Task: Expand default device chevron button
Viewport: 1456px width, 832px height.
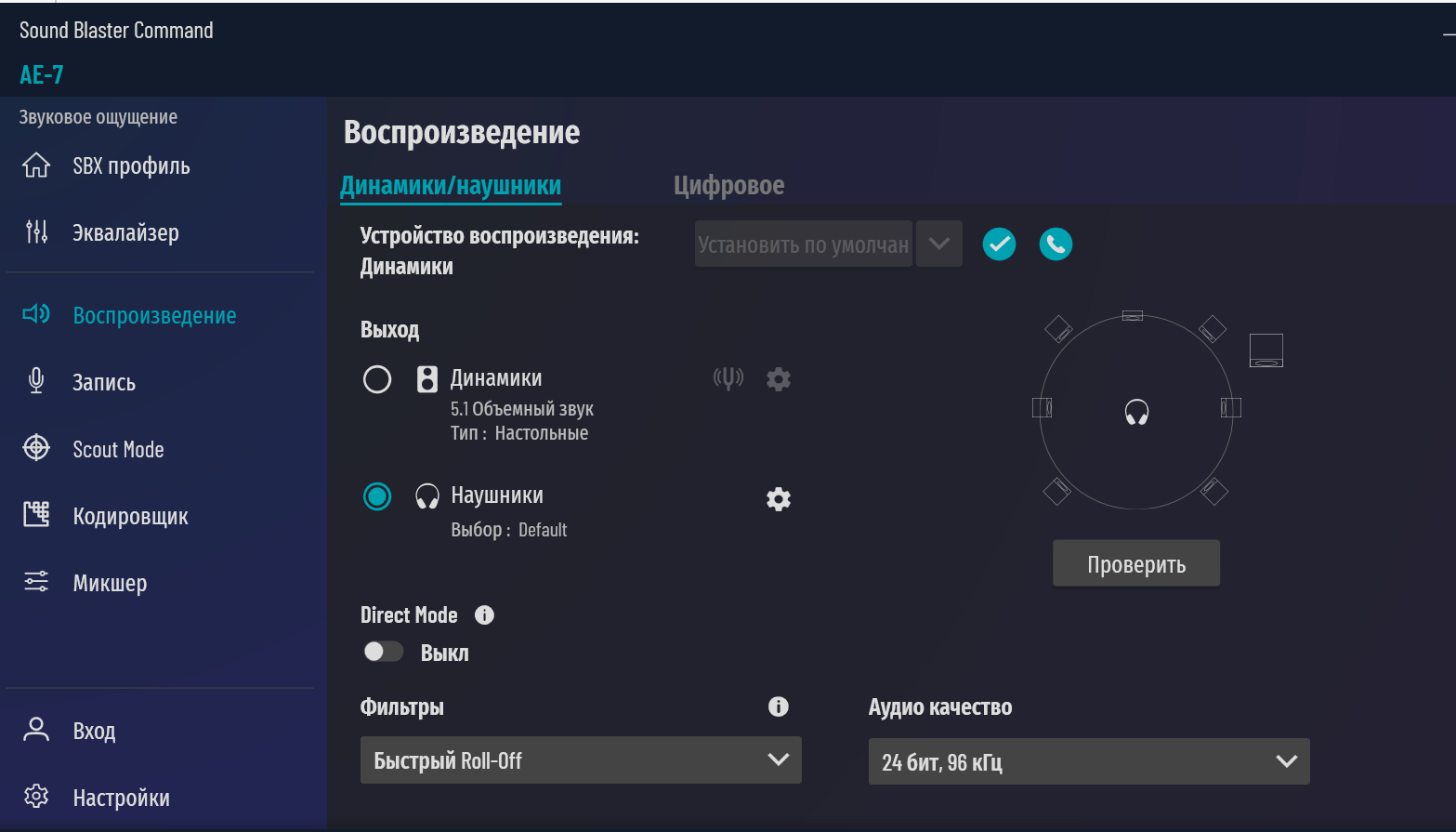Action: coord(939,244)
